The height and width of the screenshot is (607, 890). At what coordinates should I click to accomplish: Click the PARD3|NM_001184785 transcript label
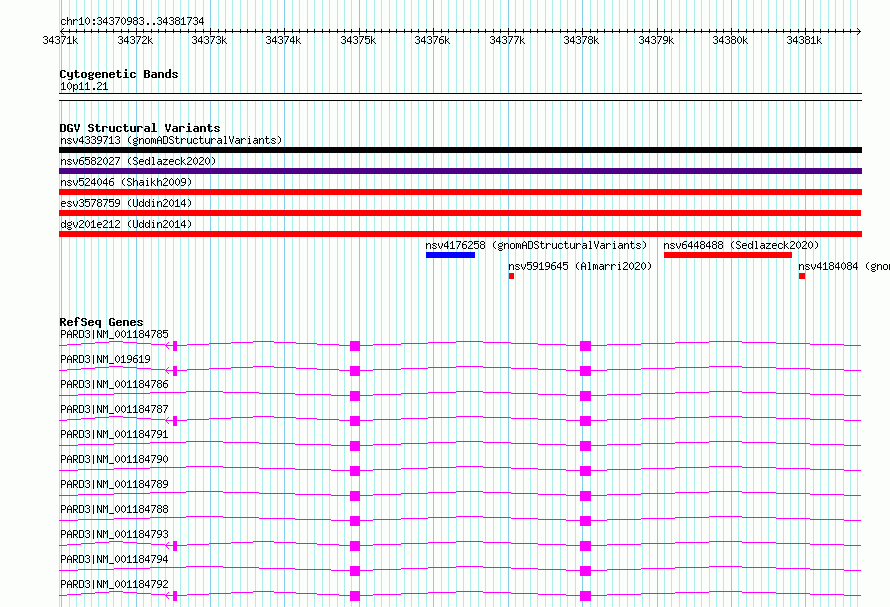point(114,334)
